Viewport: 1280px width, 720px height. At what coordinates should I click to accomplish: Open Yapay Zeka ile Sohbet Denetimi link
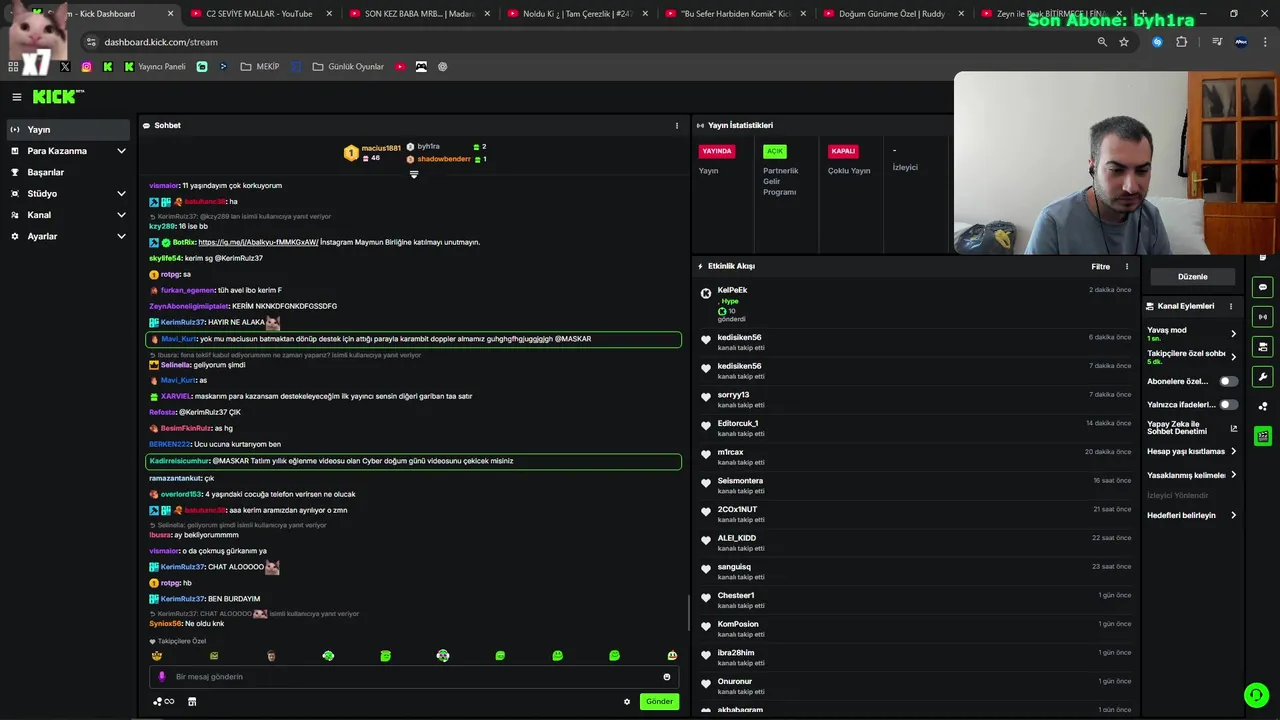pos(1192,428)
